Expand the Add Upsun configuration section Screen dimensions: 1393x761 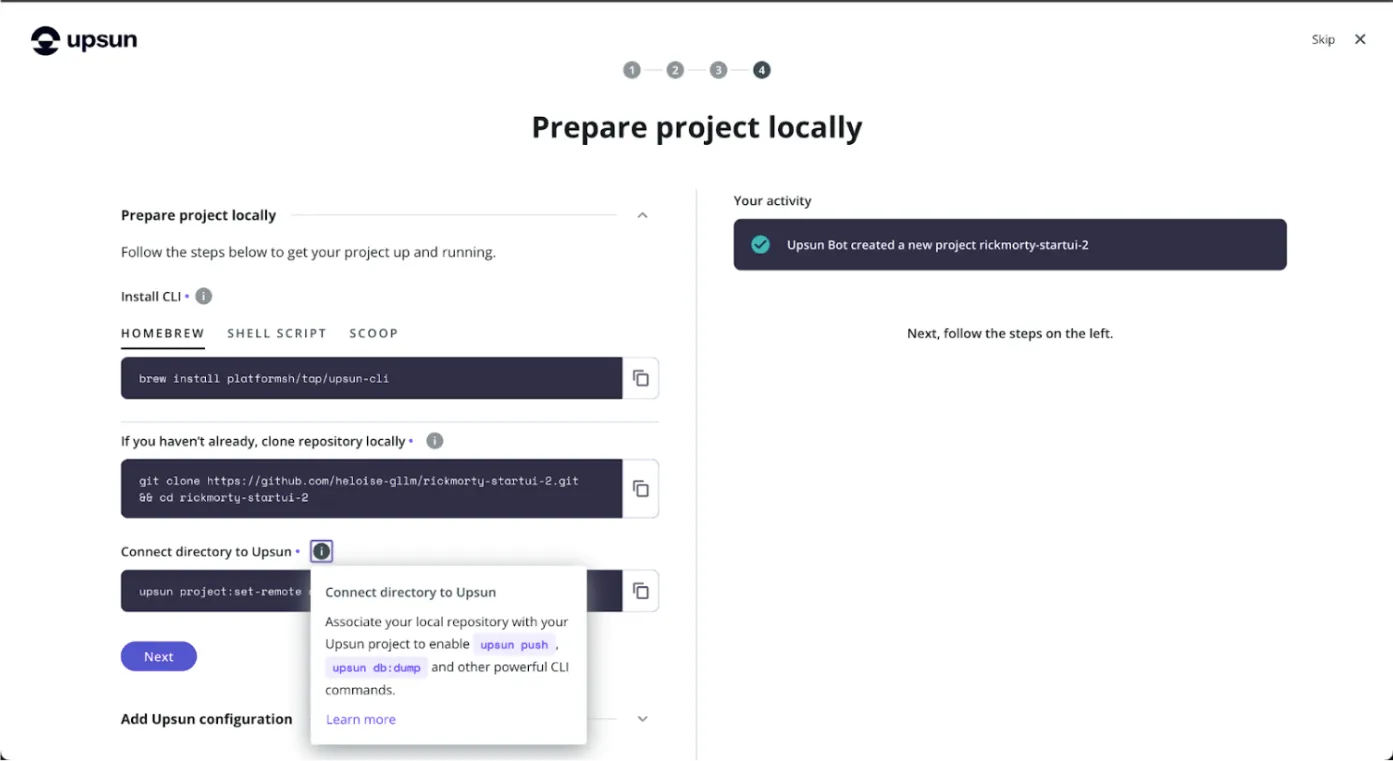[642, 718]
